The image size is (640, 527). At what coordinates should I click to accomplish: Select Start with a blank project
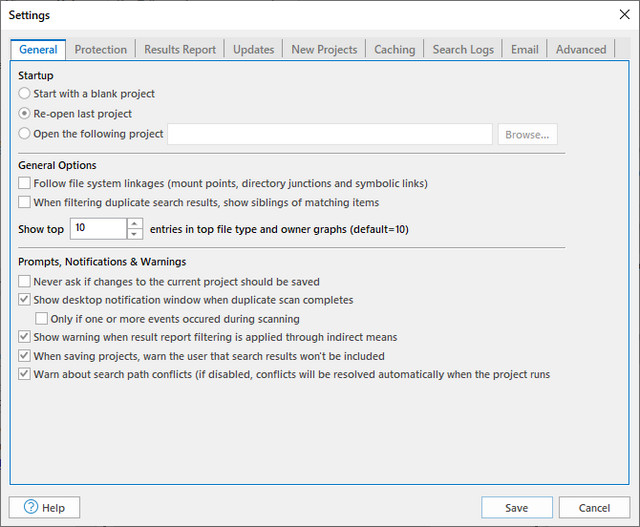tap(25, 94)
